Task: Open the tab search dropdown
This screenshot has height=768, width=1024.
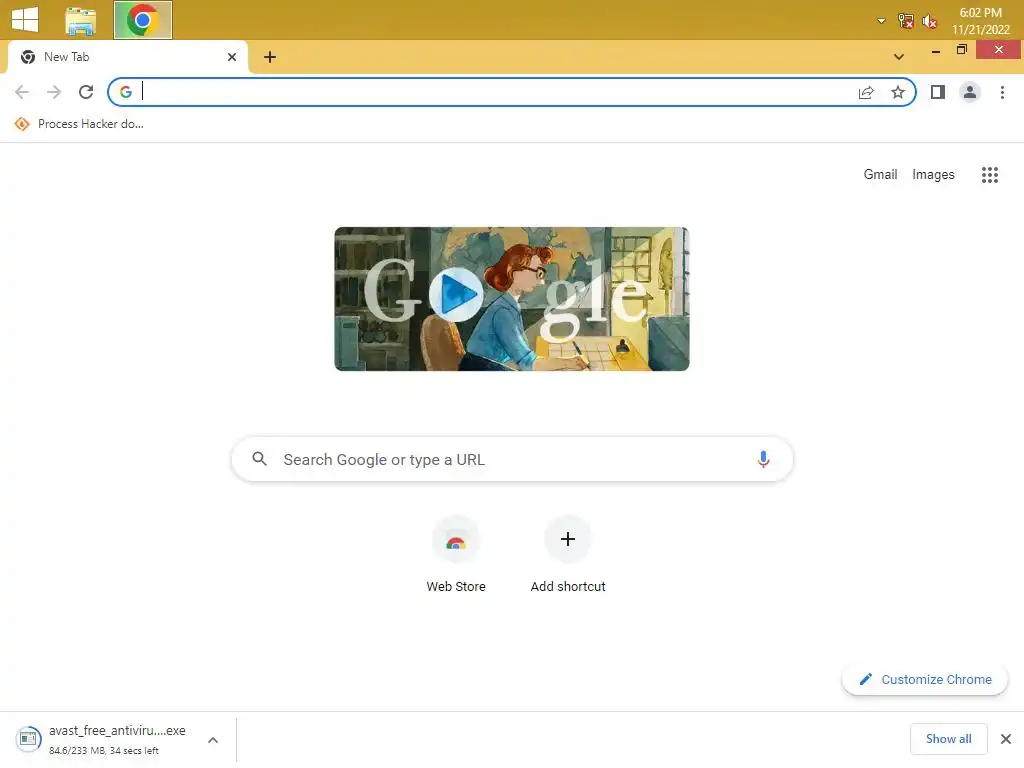Action: coord(899,57)
